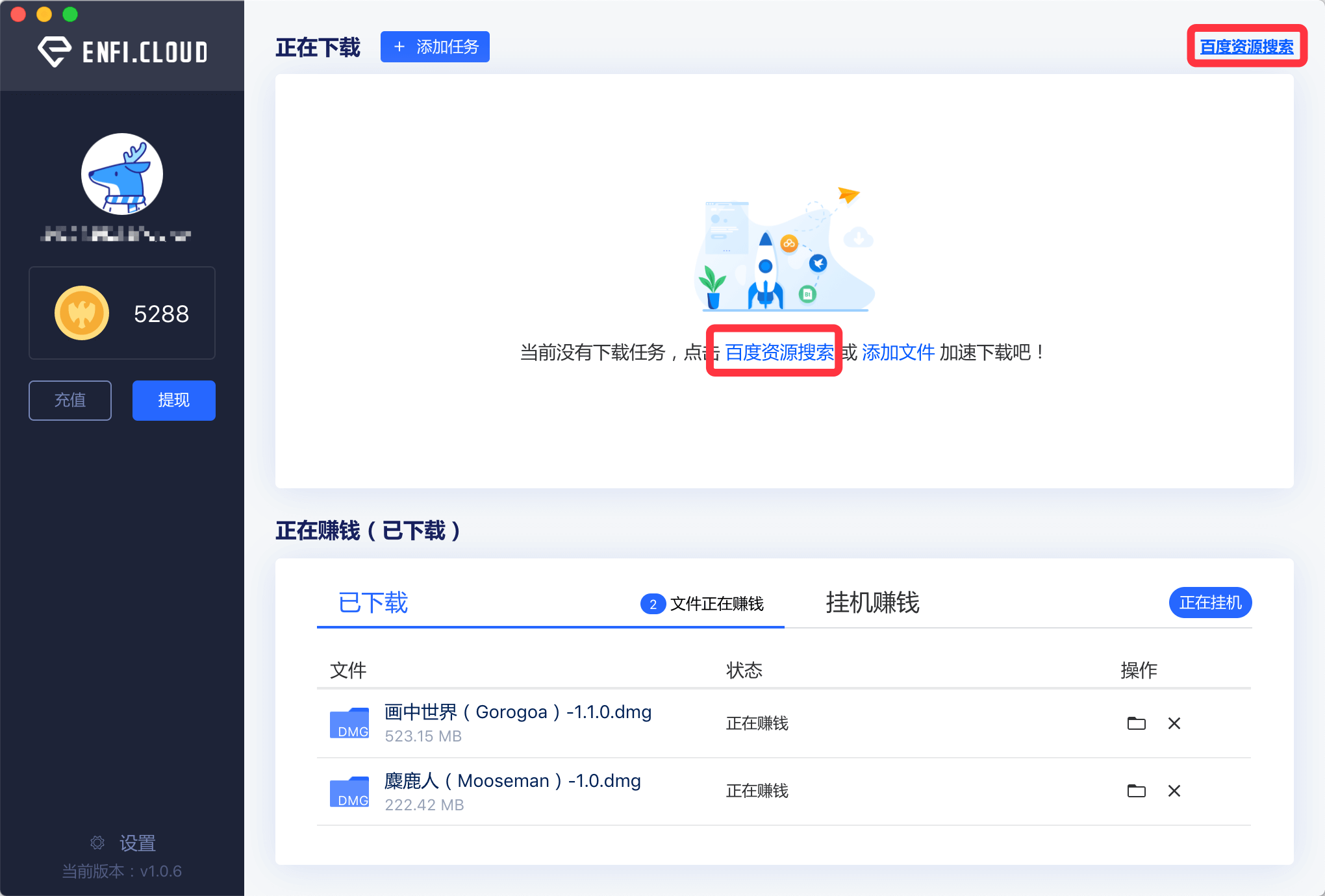Click the 添加任务 add task button

coord(435,47)
